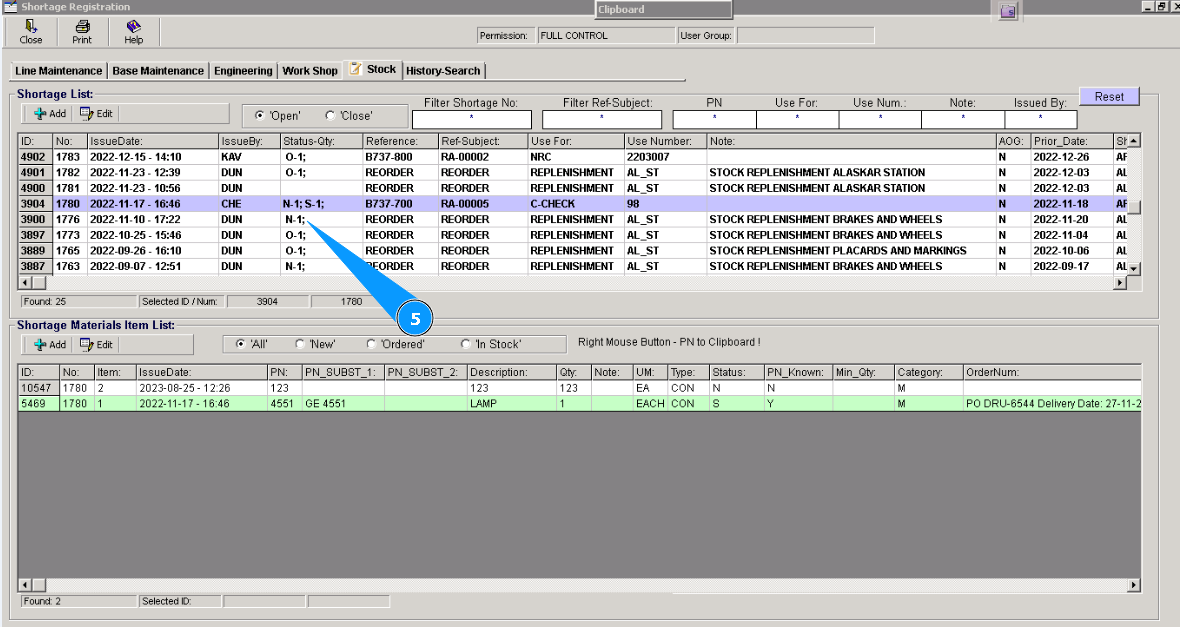
Task: Switch to the Line Maintenance tab
Action: point(59,71)
